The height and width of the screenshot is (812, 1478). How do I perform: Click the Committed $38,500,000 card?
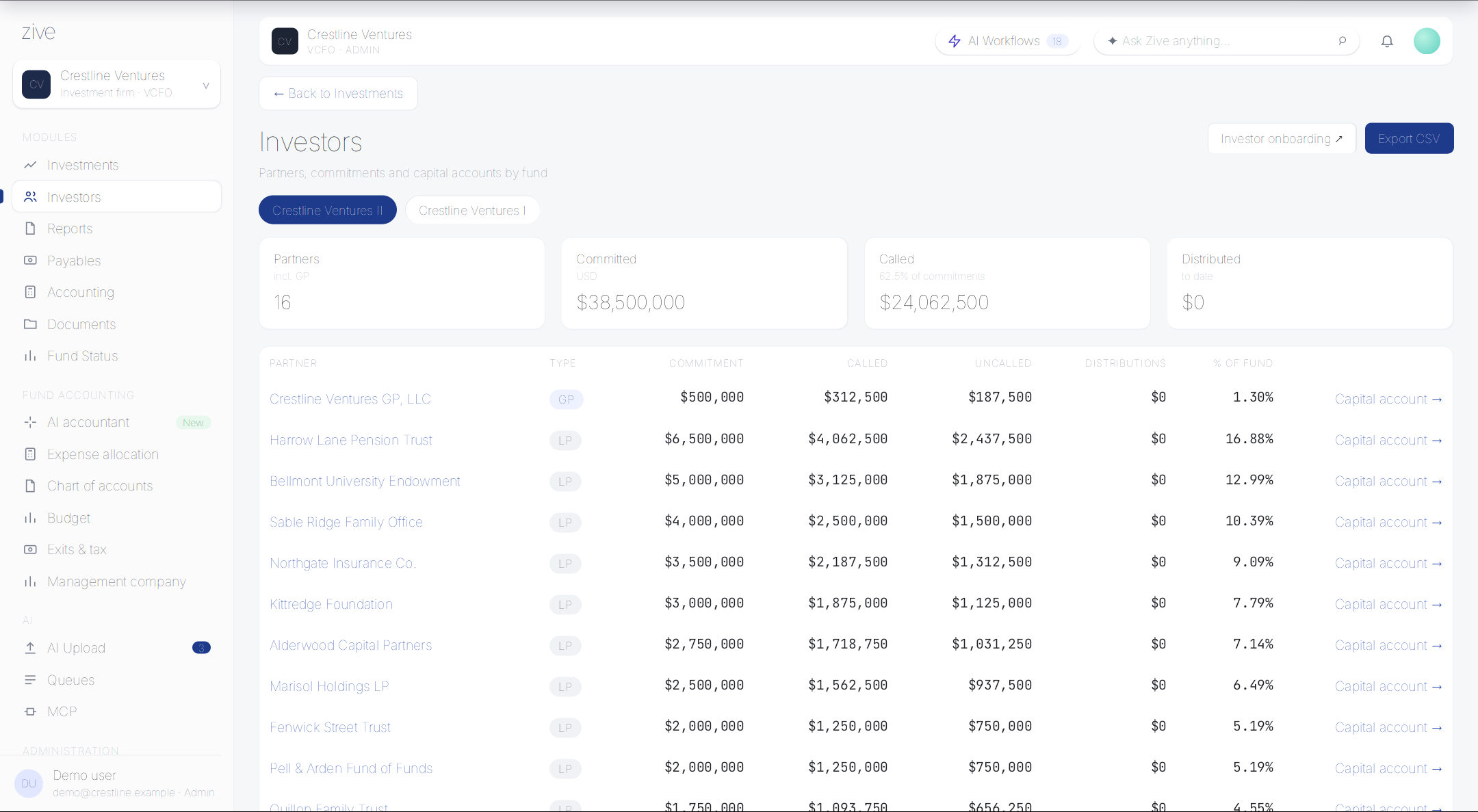click(704, 283)
